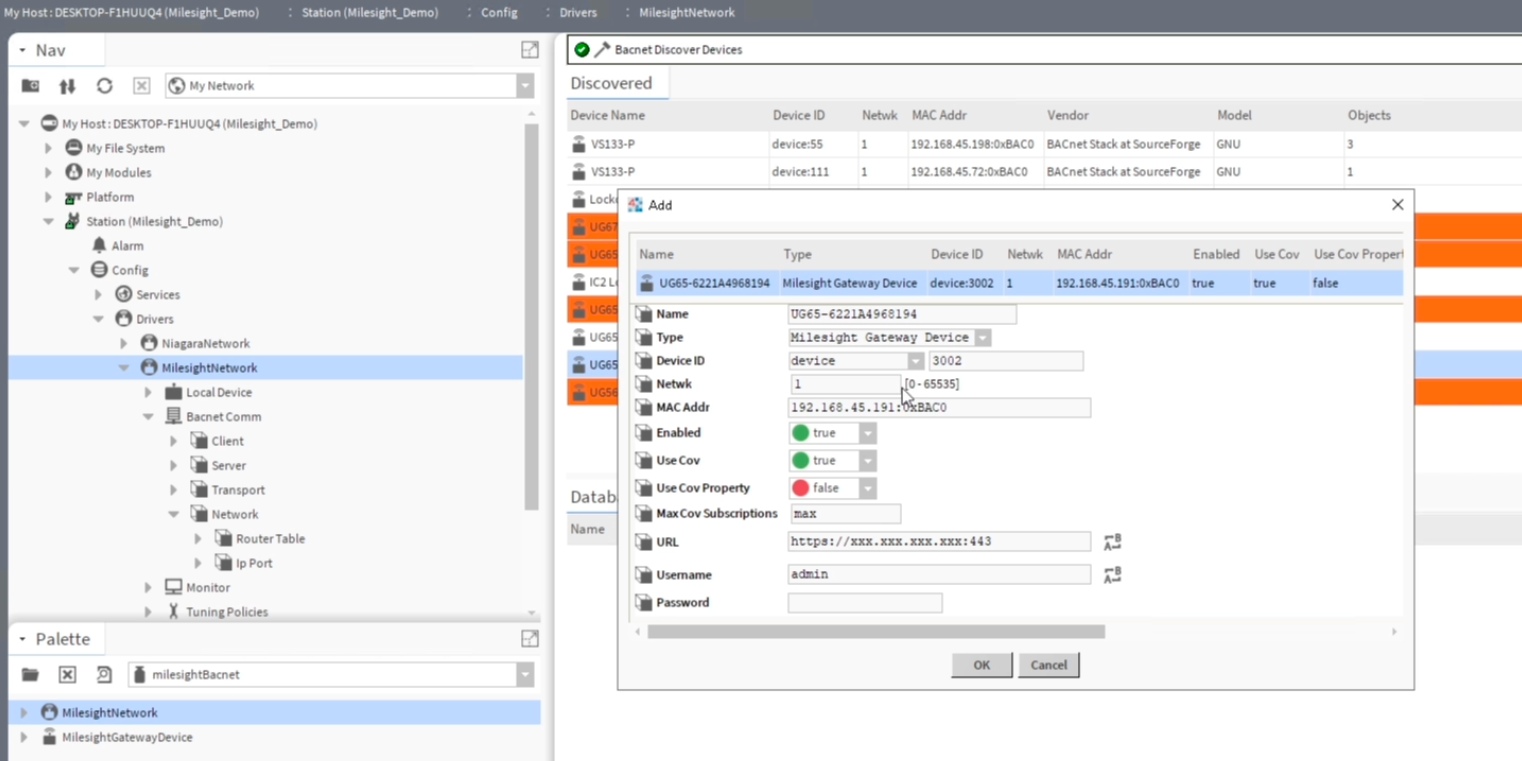Refresh the Nav tree
The width and height of the screenshot is (1522, 761).
pos(104,86)
